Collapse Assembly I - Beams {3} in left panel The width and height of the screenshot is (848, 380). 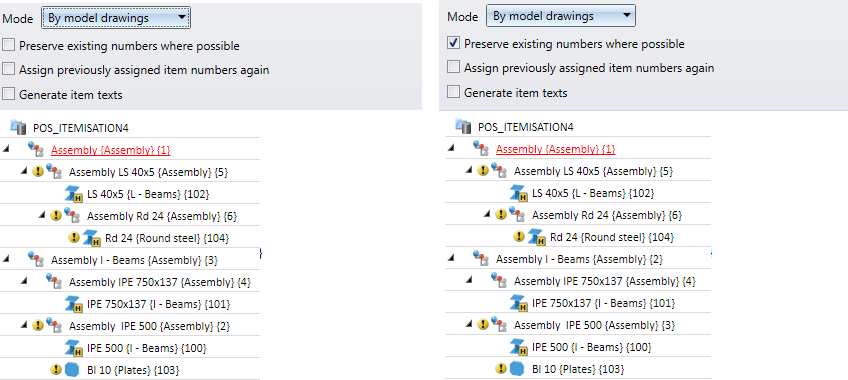click(x=6, y=259)
